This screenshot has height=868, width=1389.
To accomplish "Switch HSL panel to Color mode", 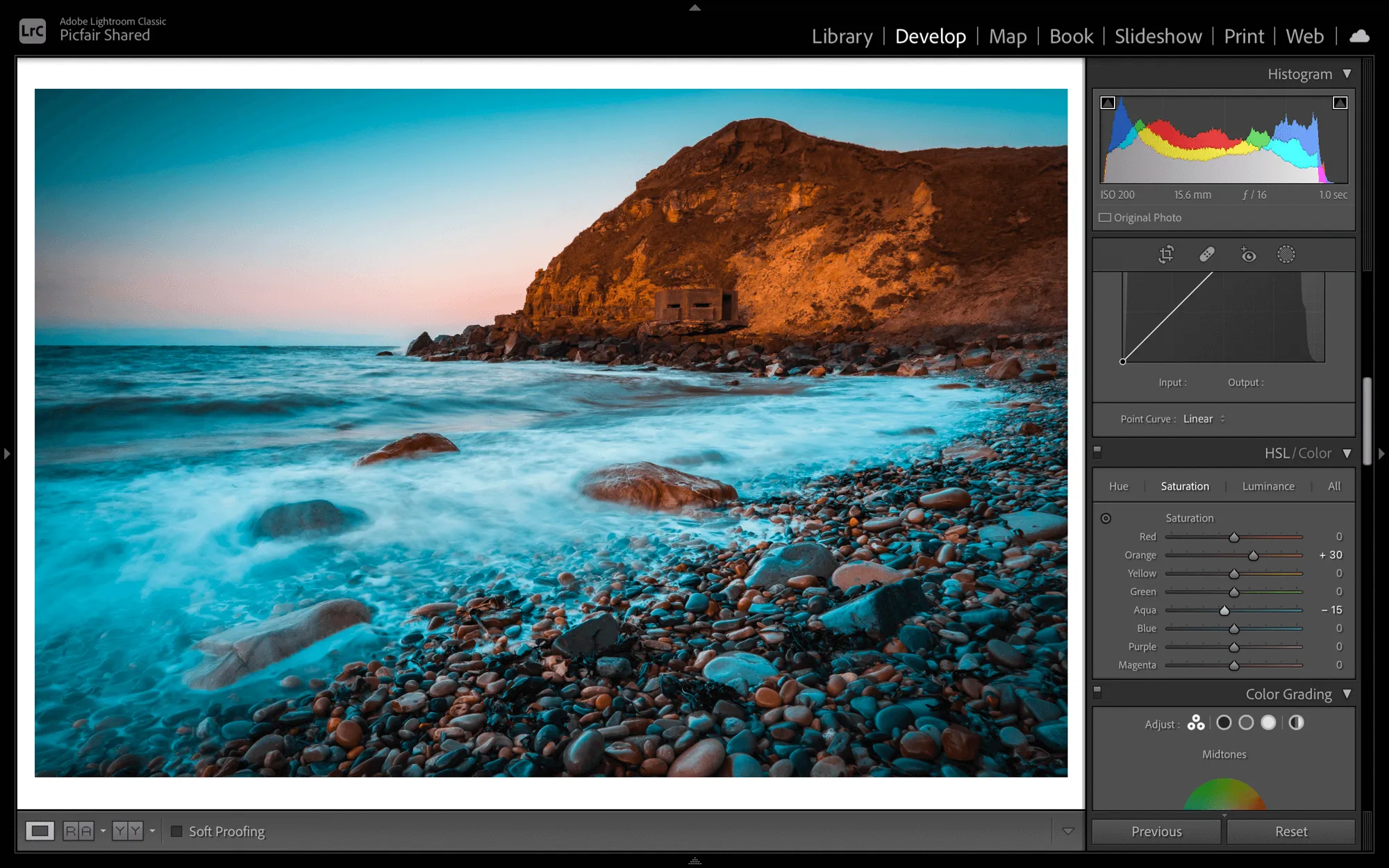I will (1315, 453).
